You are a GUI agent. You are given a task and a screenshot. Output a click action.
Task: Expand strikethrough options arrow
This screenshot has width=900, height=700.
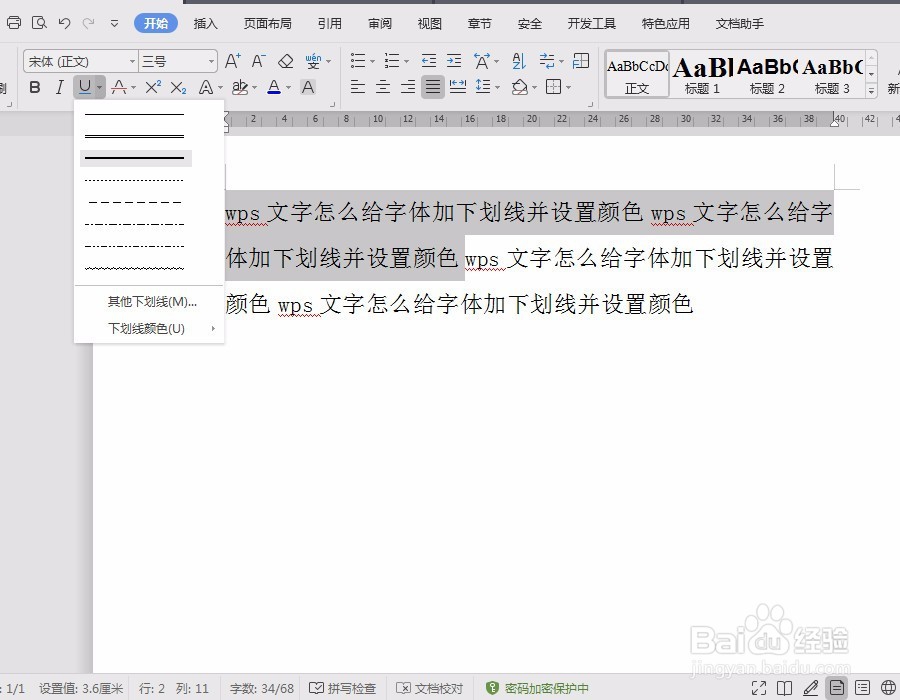point(133,88)
